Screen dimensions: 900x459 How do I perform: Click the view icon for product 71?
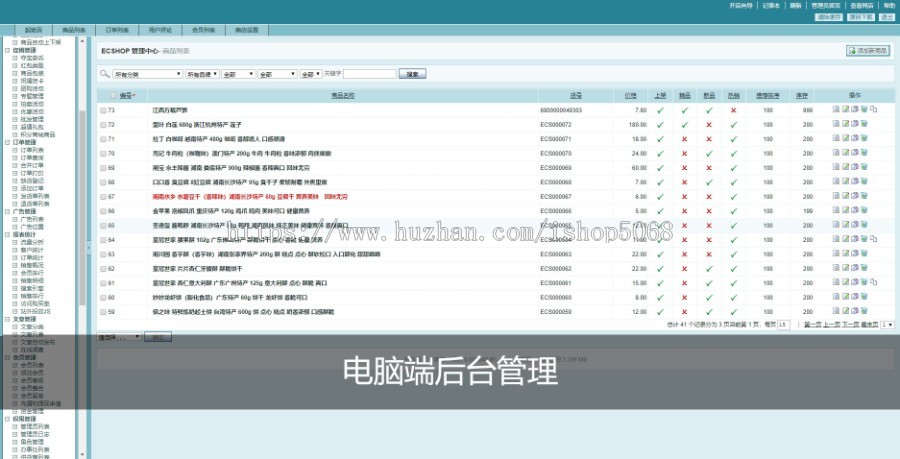836,138
